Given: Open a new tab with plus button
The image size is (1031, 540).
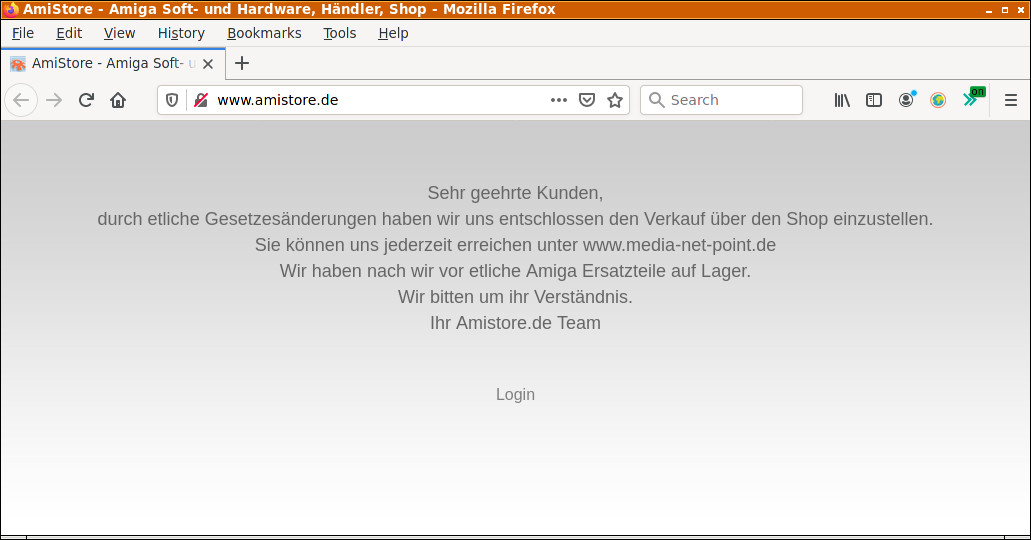Looking at the screenshot, I should coord(242,63).
